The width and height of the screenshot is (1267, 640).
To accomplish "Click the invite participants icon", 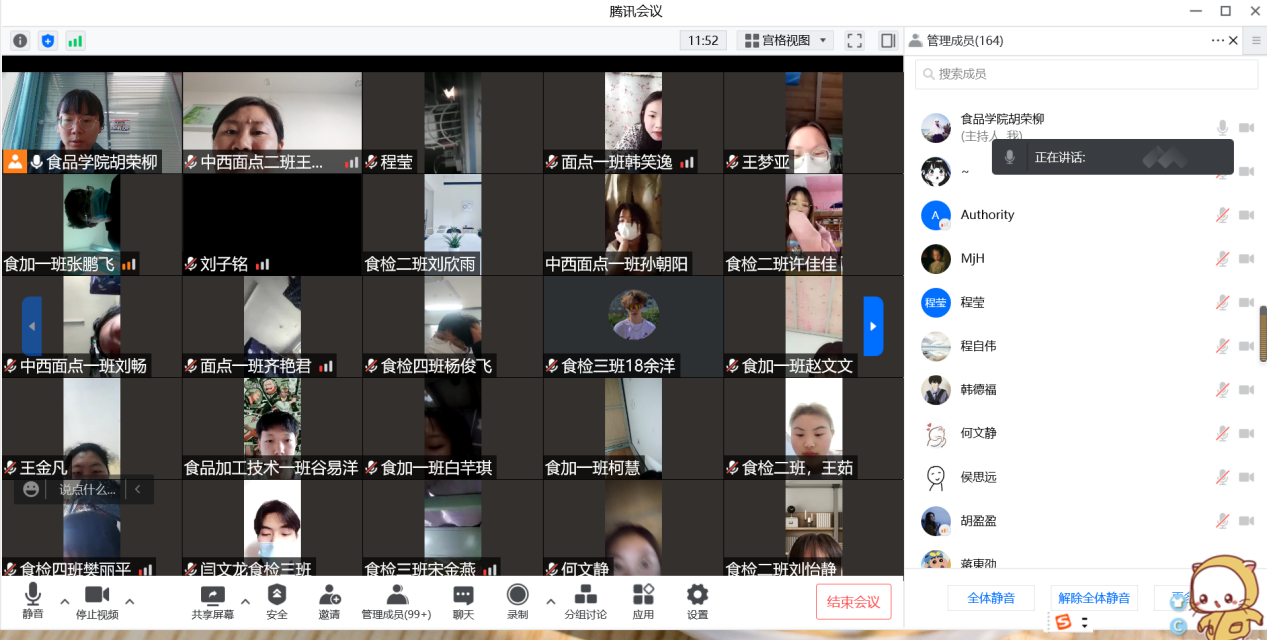I will pyautogui.click(x=329, y=596).
